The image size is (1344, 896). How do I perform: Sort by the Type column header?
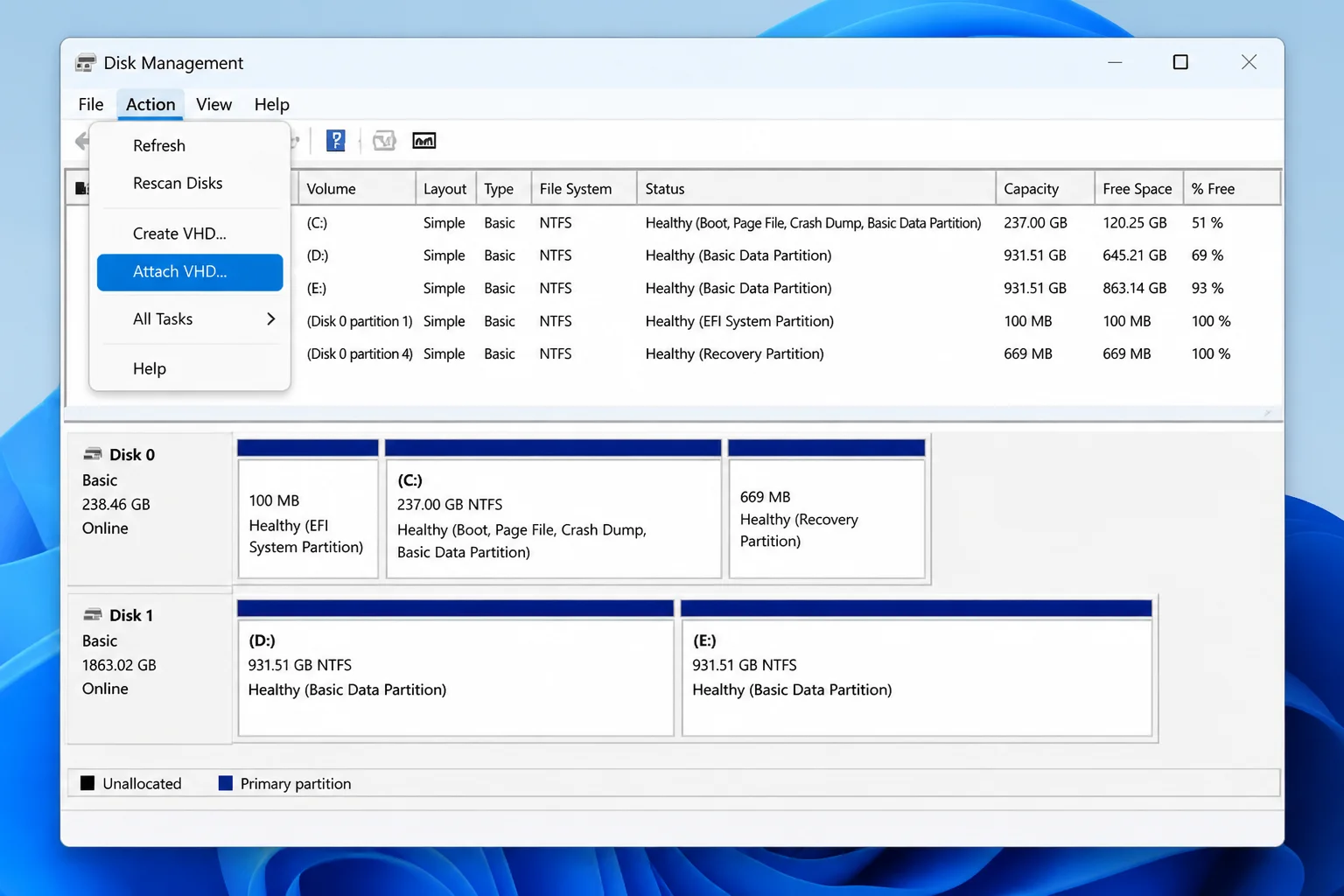coord(504,188)
